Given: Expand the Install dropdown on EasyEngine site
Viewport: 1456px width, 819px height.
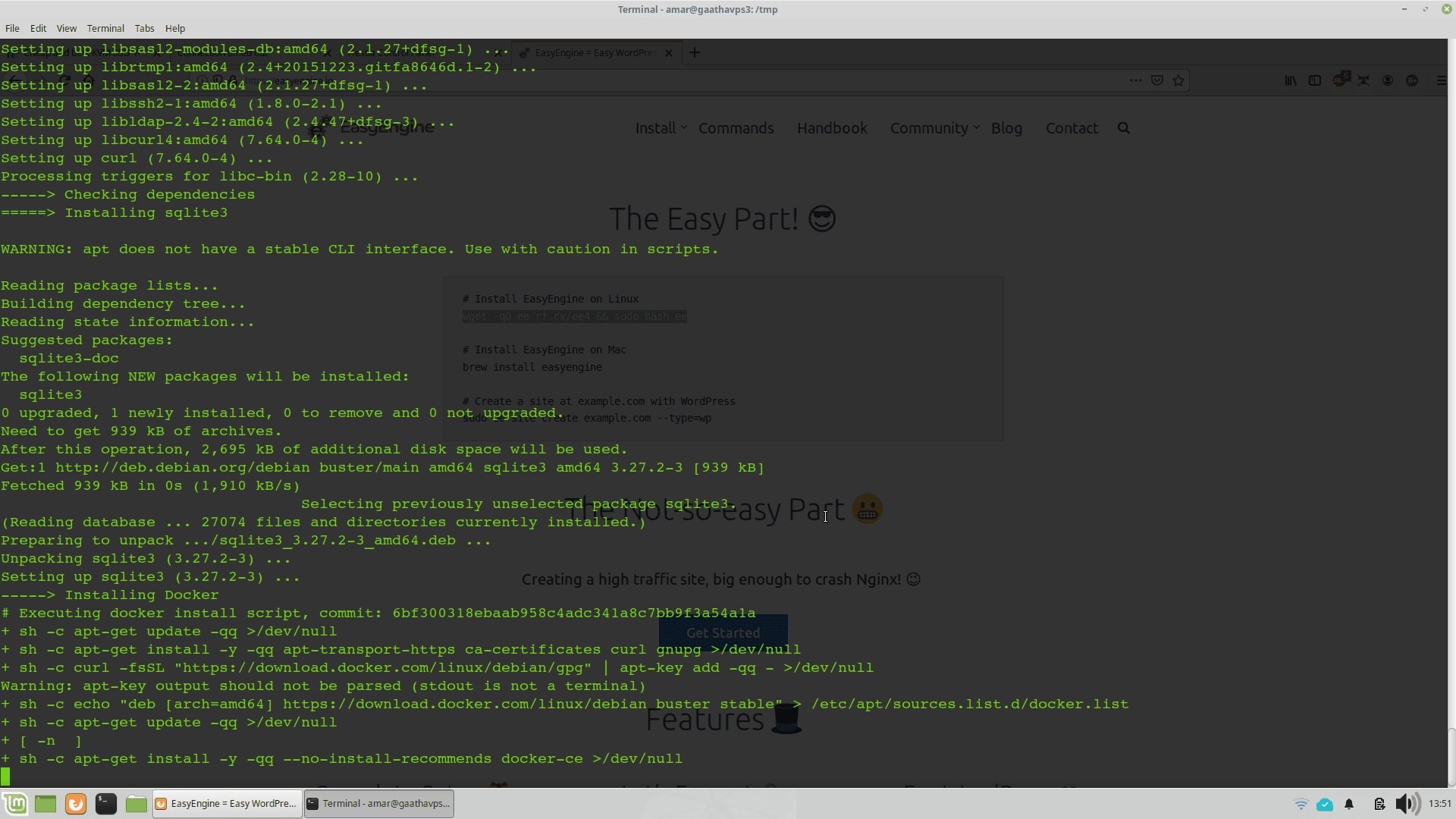Looking at the screenshot, I should point(661,128).
